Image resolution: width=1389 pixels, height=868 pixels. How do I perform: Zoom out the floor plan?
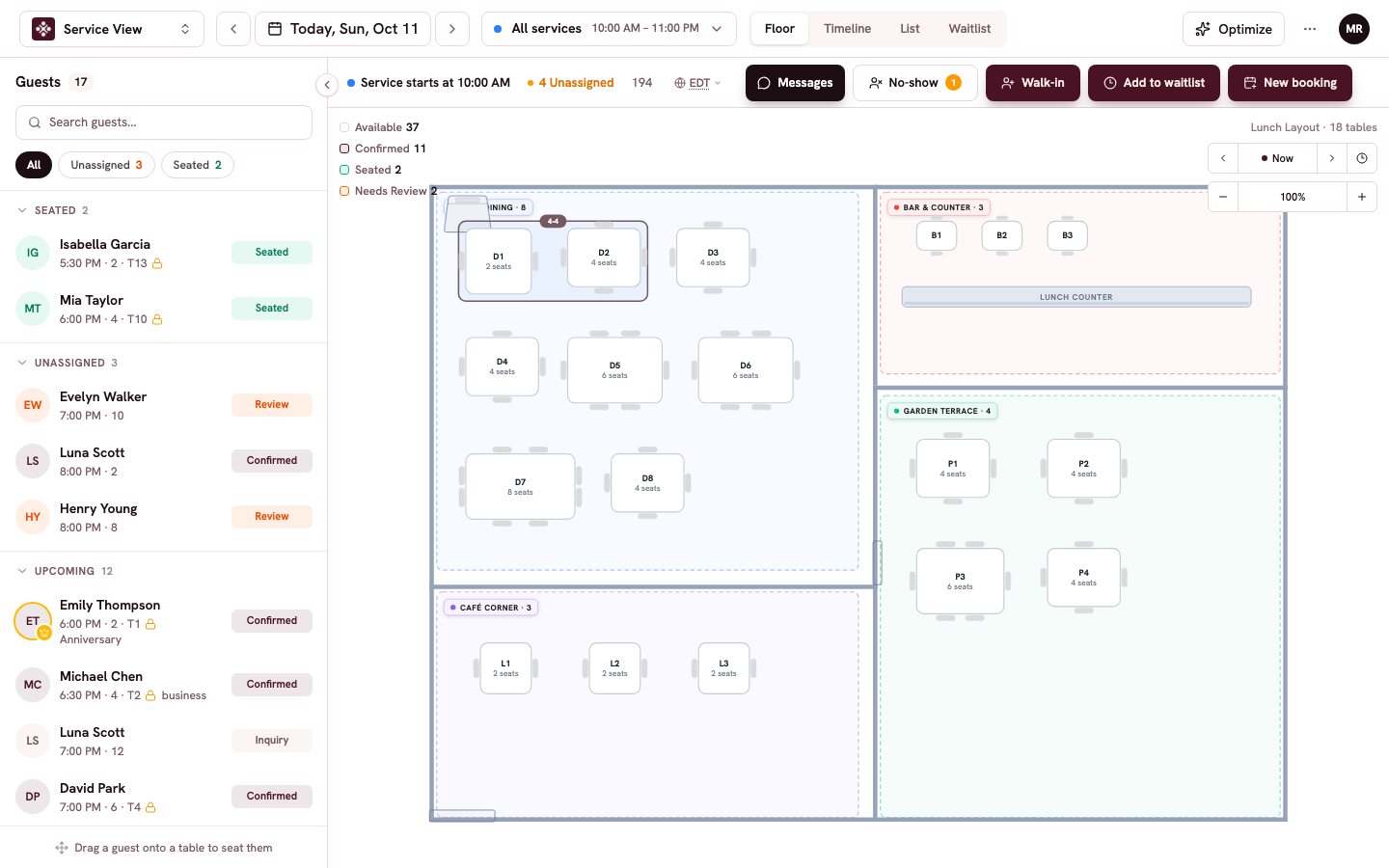click(1223, 197)
